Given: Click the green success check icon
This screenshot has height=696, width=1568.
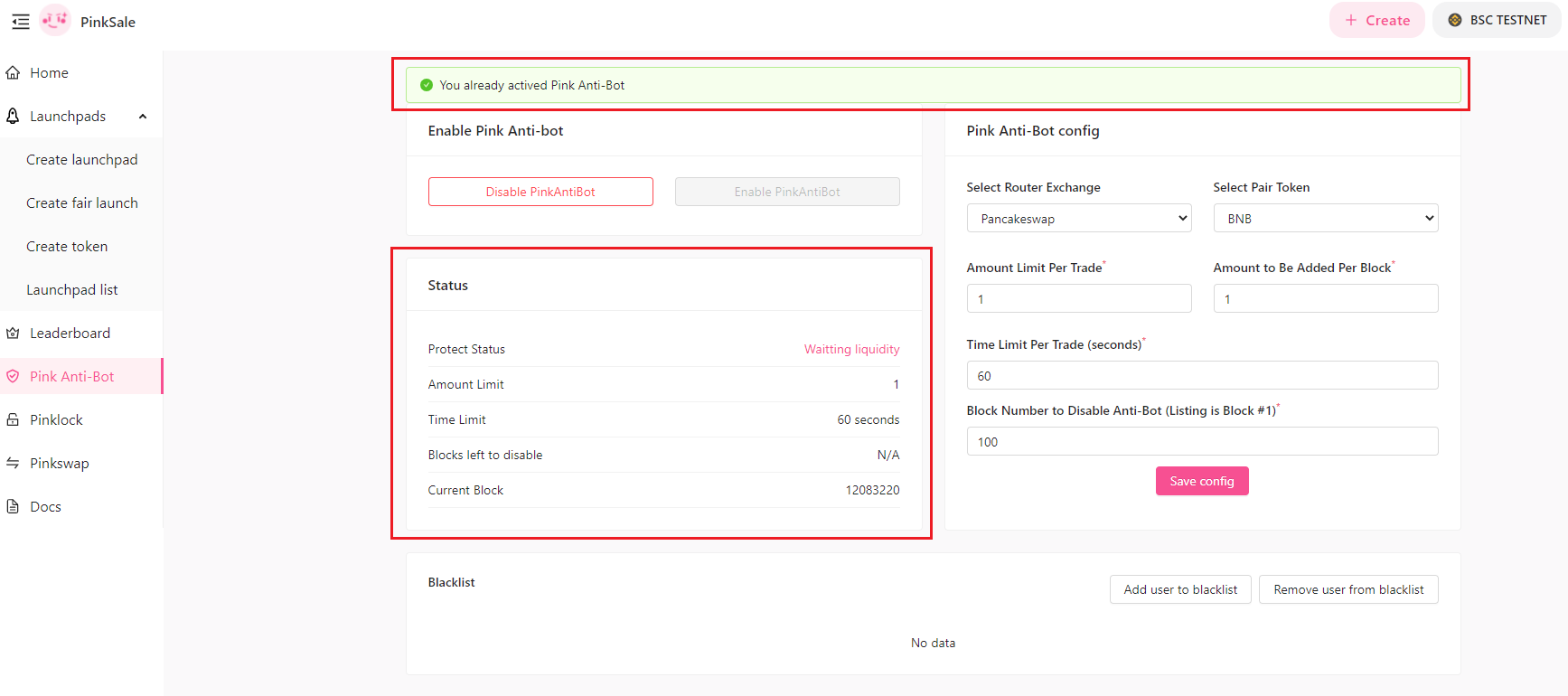Looking at the screenshot, I should coord(427,85).
